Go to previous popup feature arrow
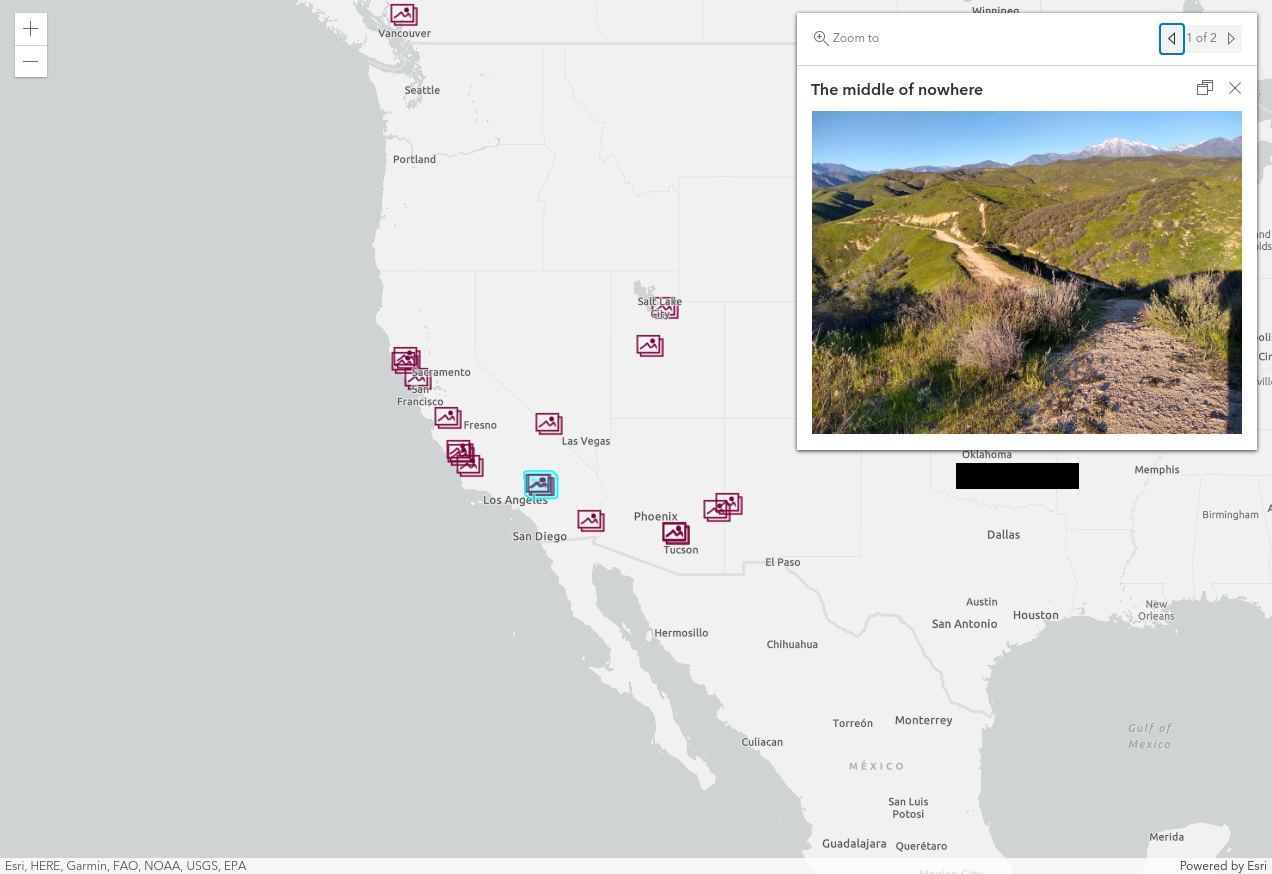Screen dimensions: 1272x874 (1172, 39)
